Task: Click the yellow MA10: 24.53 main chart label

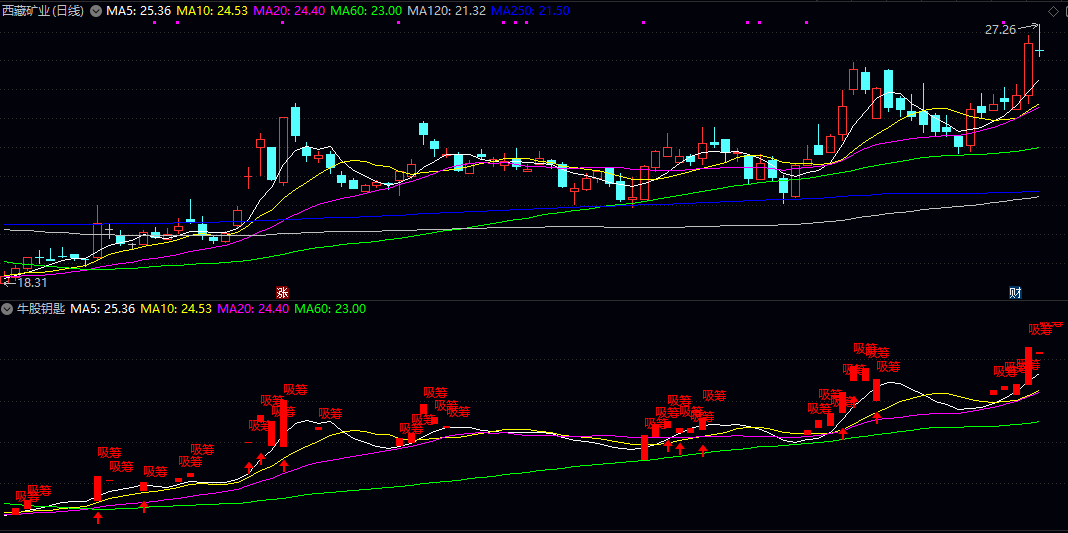Action: click(x=212, y=11)
